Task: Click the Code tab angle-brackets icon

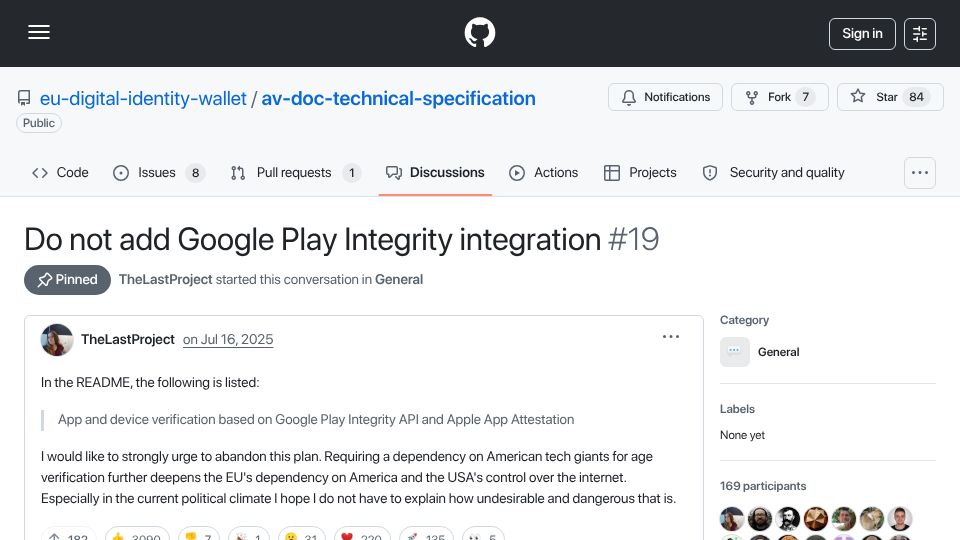Action: coord(40,173)
